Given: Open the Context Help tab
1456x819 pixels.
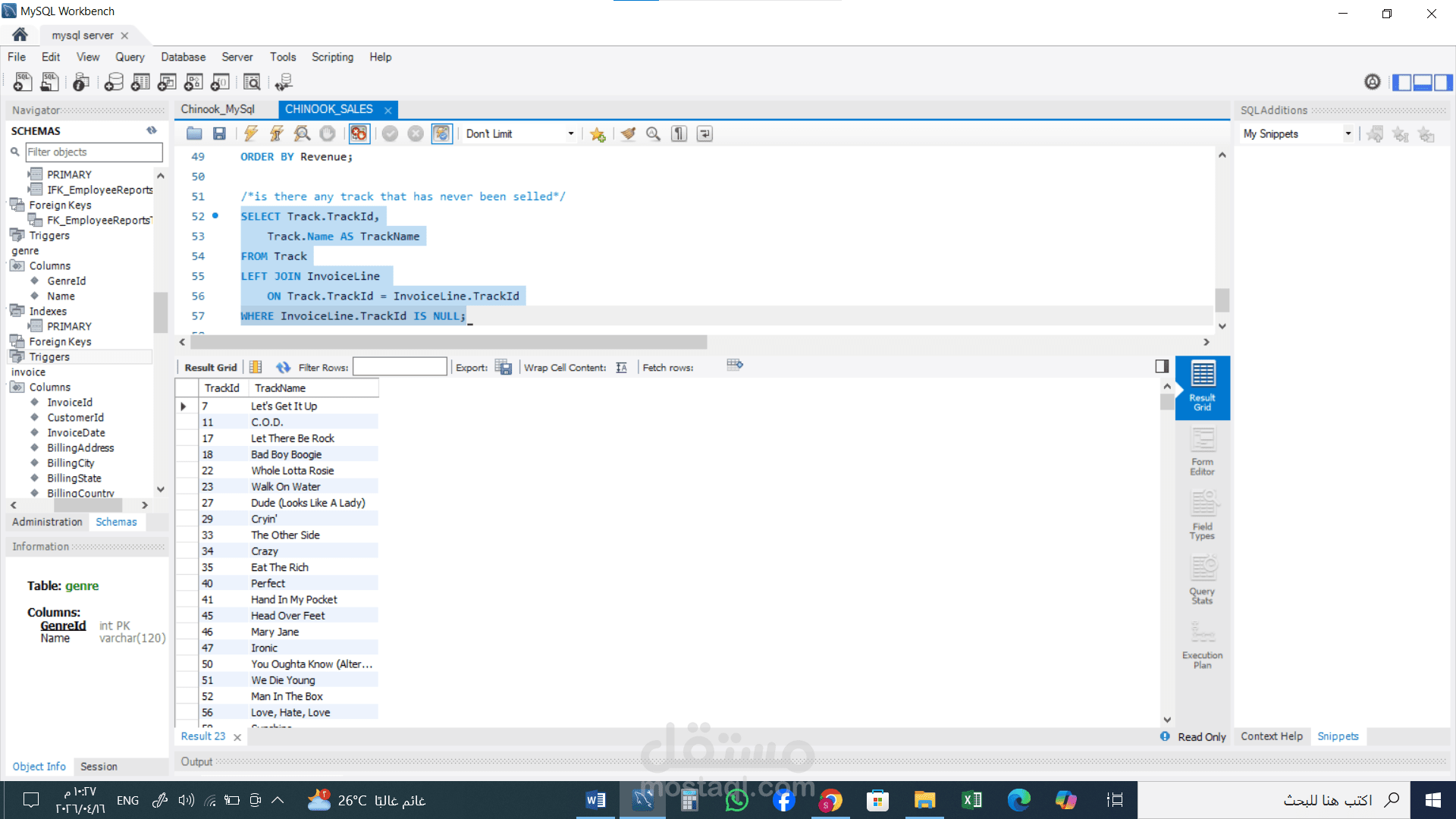Looking at the screenshot, I should [x=1272, y=736].
